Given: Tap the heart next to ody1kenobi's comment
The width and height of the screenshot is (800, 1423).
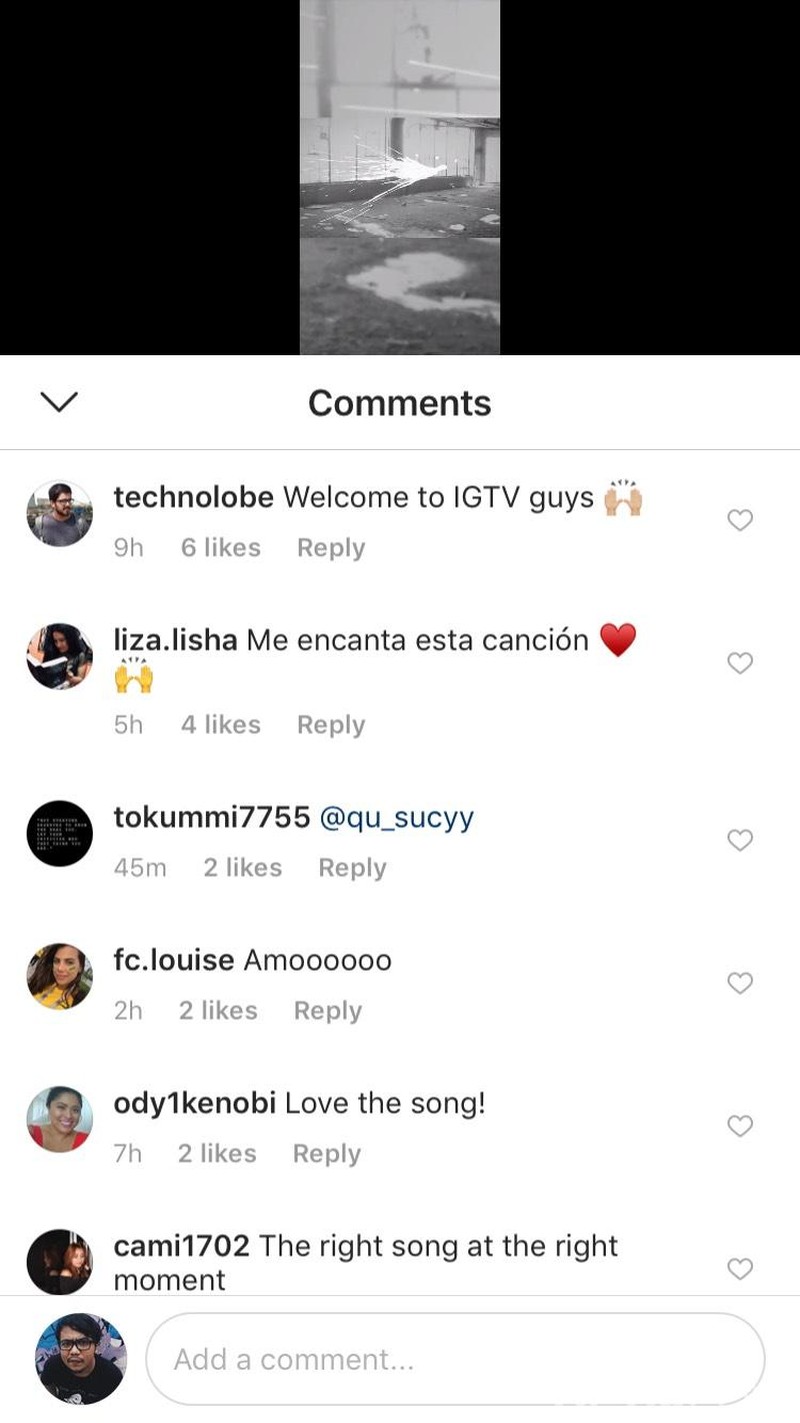Looking at the screenshot, I should 740,1127.
